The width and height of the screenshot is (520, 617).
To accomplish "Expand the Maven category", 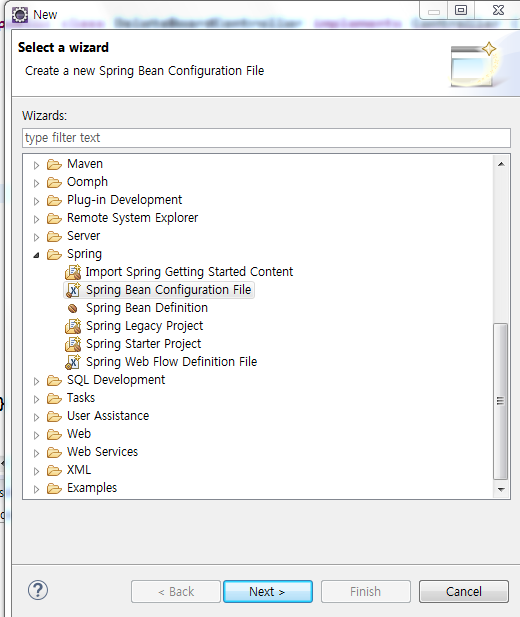I will tap(36, 165).
